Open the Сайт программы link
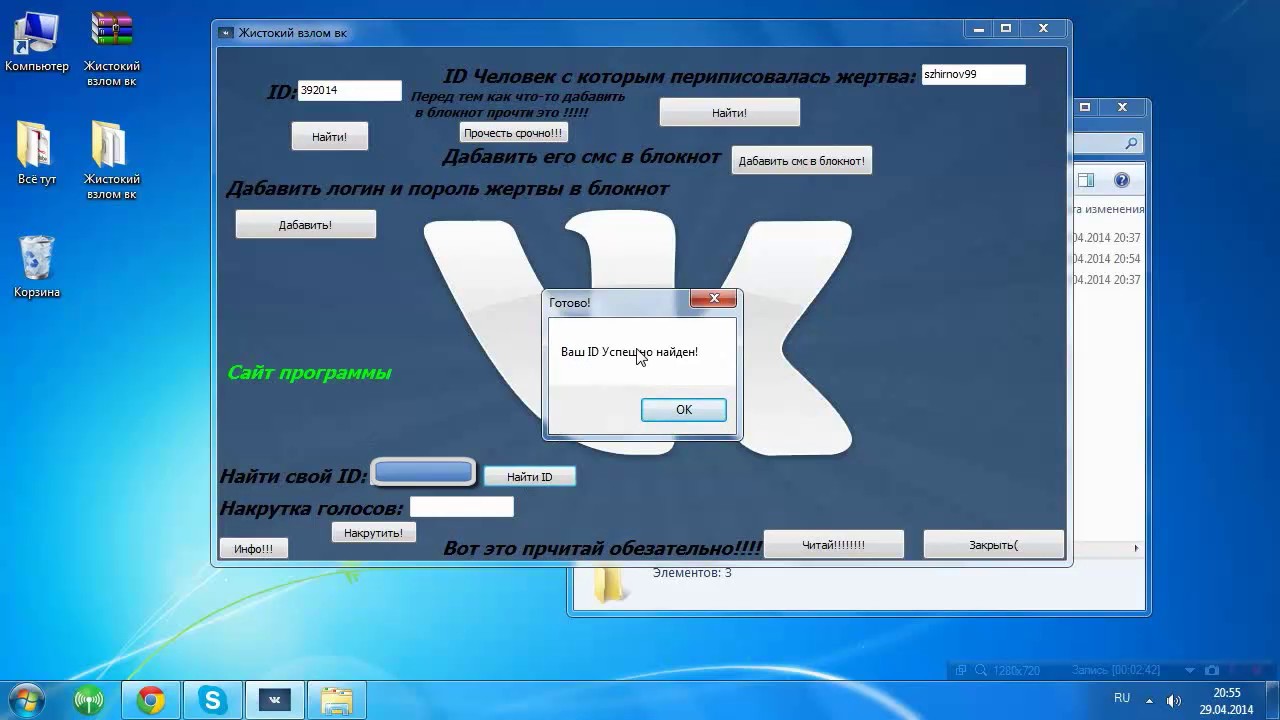Screen dimensions: 1280x720 [x=309, y=373]
